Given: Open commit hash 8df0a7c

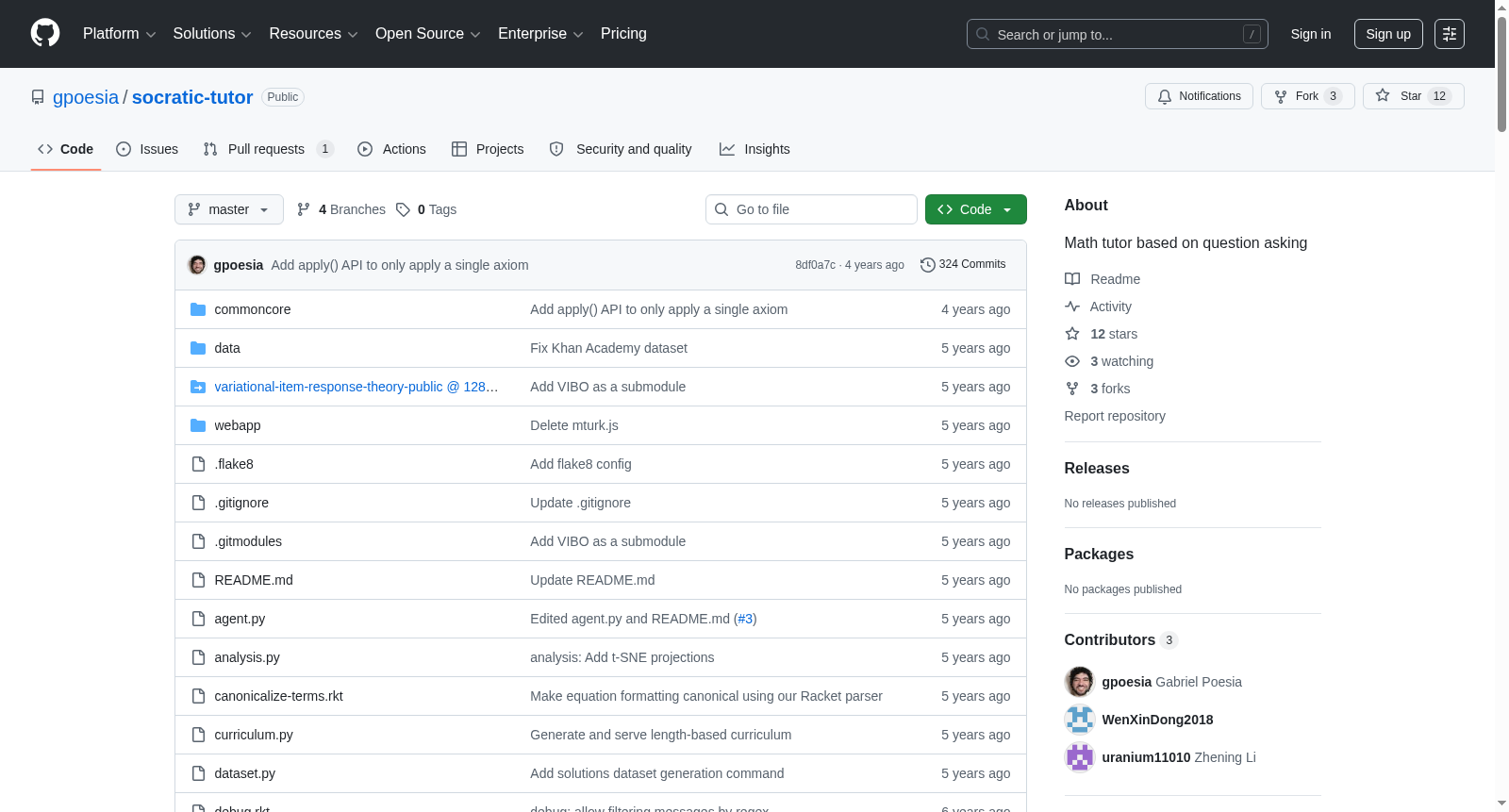Looking at the screenshot, I should point(815,265).
